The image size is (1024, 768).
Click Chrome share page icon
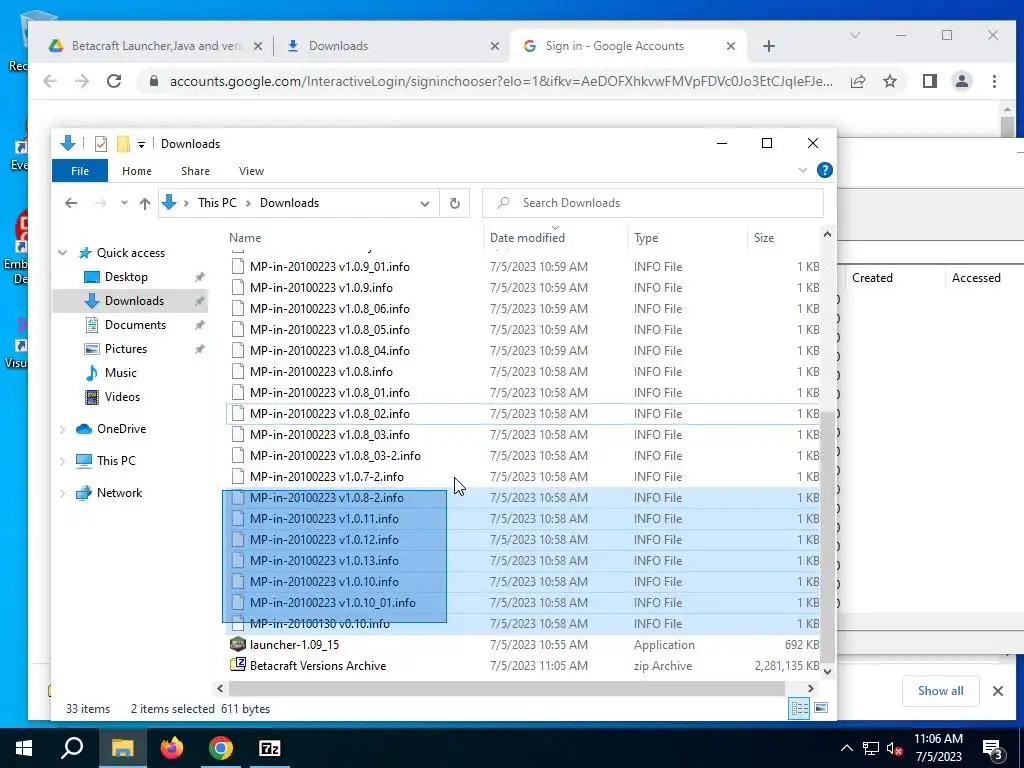point(858,81)
